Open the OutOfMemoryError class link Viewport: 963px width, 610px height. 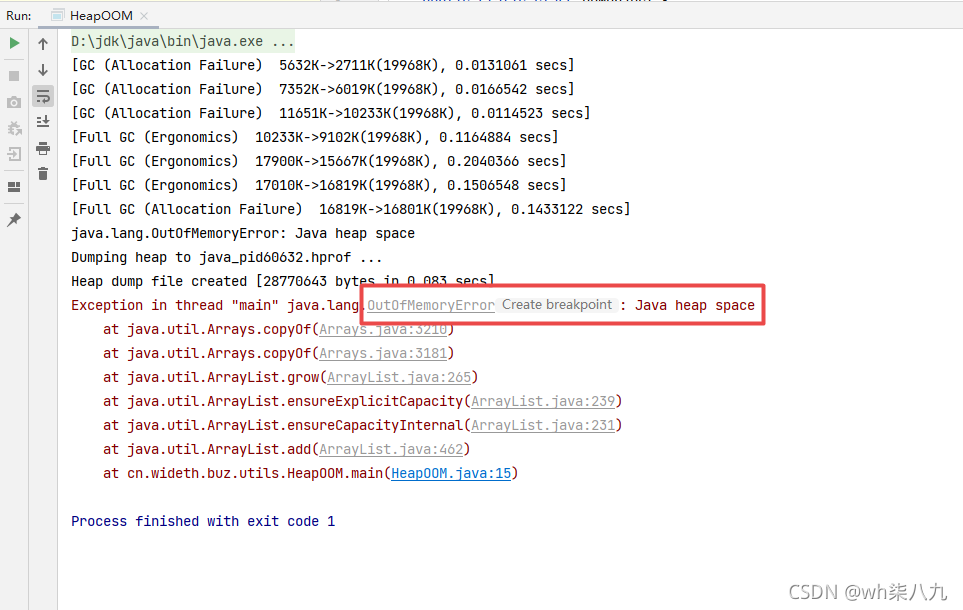click(431, 305)
